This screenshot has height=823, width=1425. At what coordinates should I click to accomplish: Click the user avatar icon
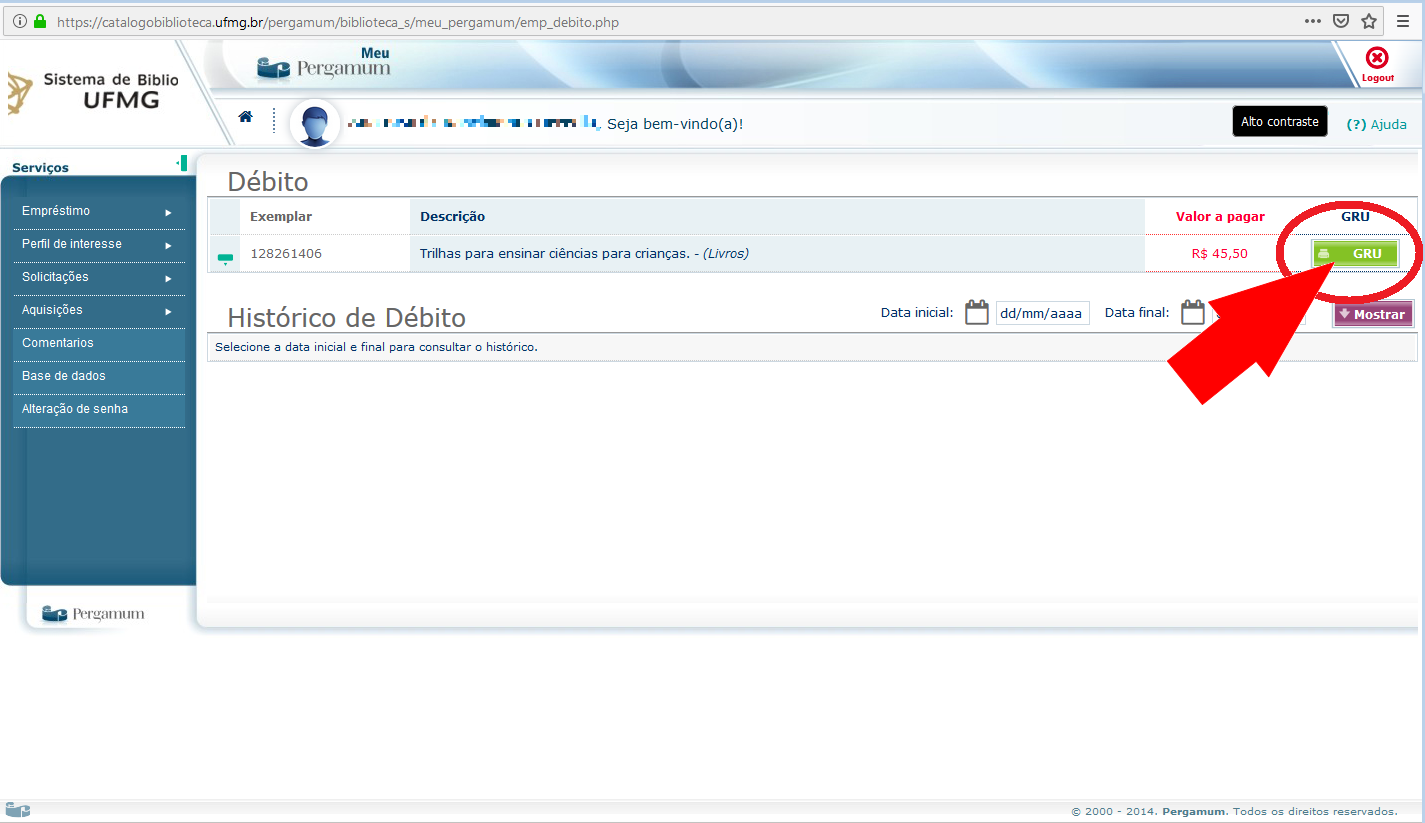pyautogui.click(x=314, y=124)
